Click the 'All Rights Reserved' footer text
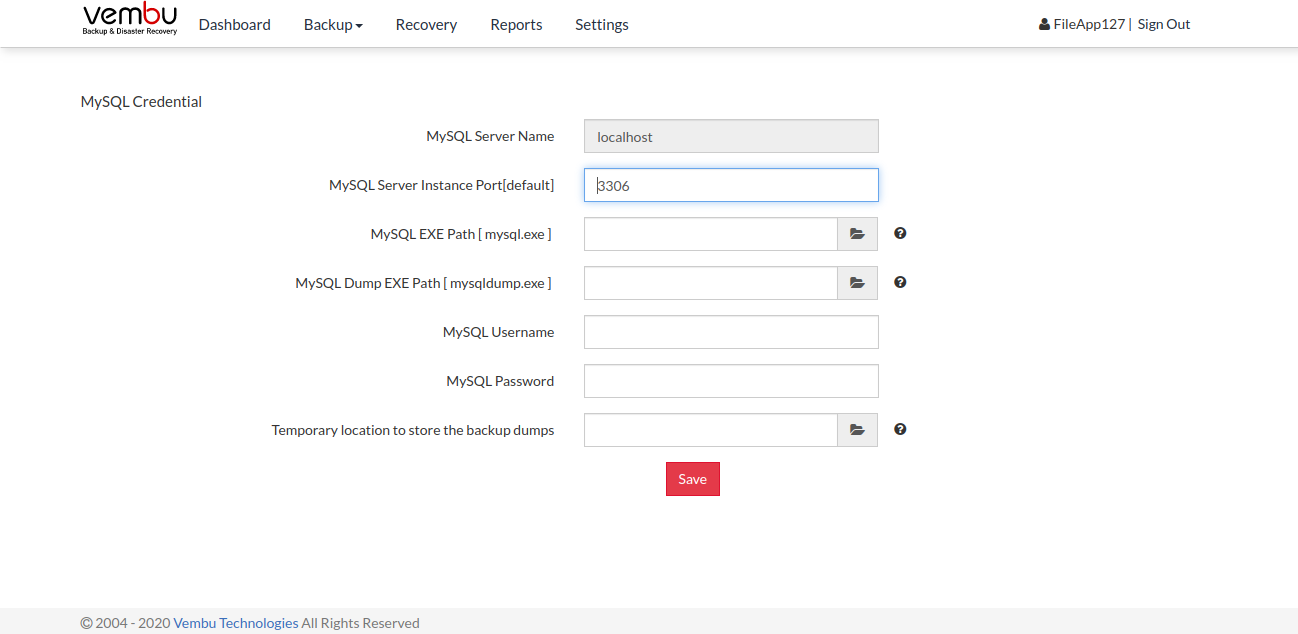This screenshot has height=634, width=1298. coord(361,623)
